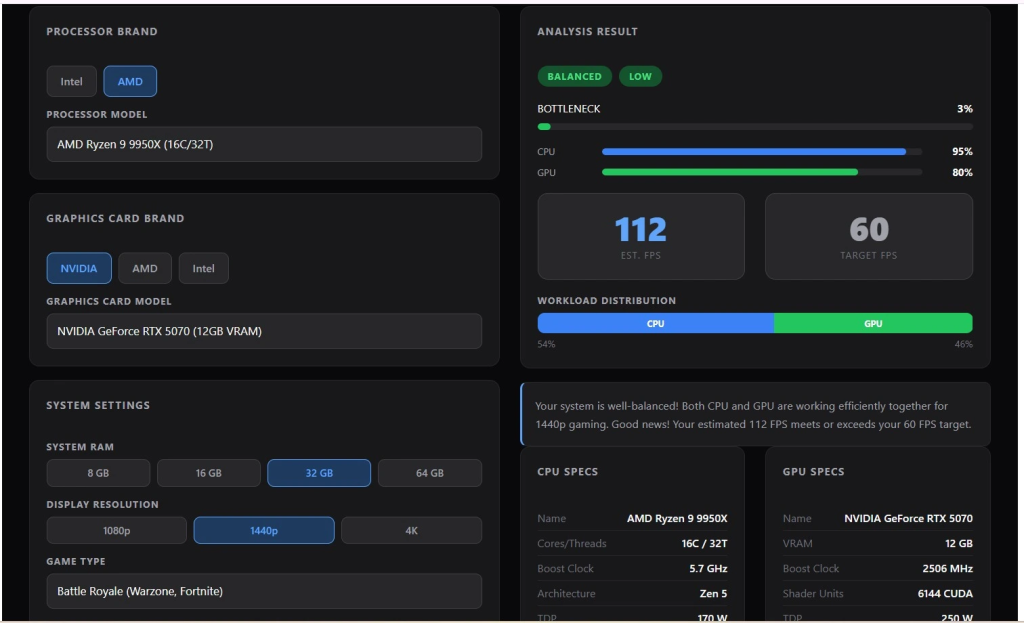This screenshot has height=623, width=1024.
Task: Open the Graphics Card Model dropdown
Action: [264, 331]
